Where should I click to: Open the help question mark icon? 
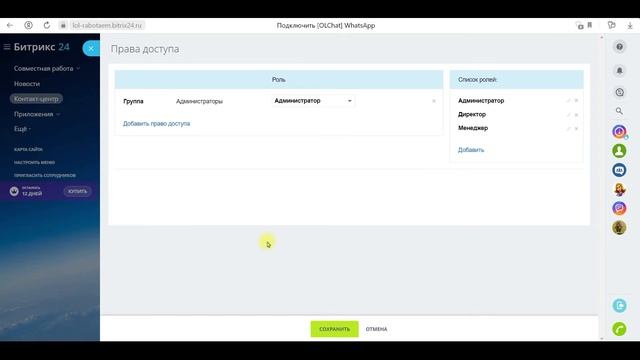tap(620, 47)
